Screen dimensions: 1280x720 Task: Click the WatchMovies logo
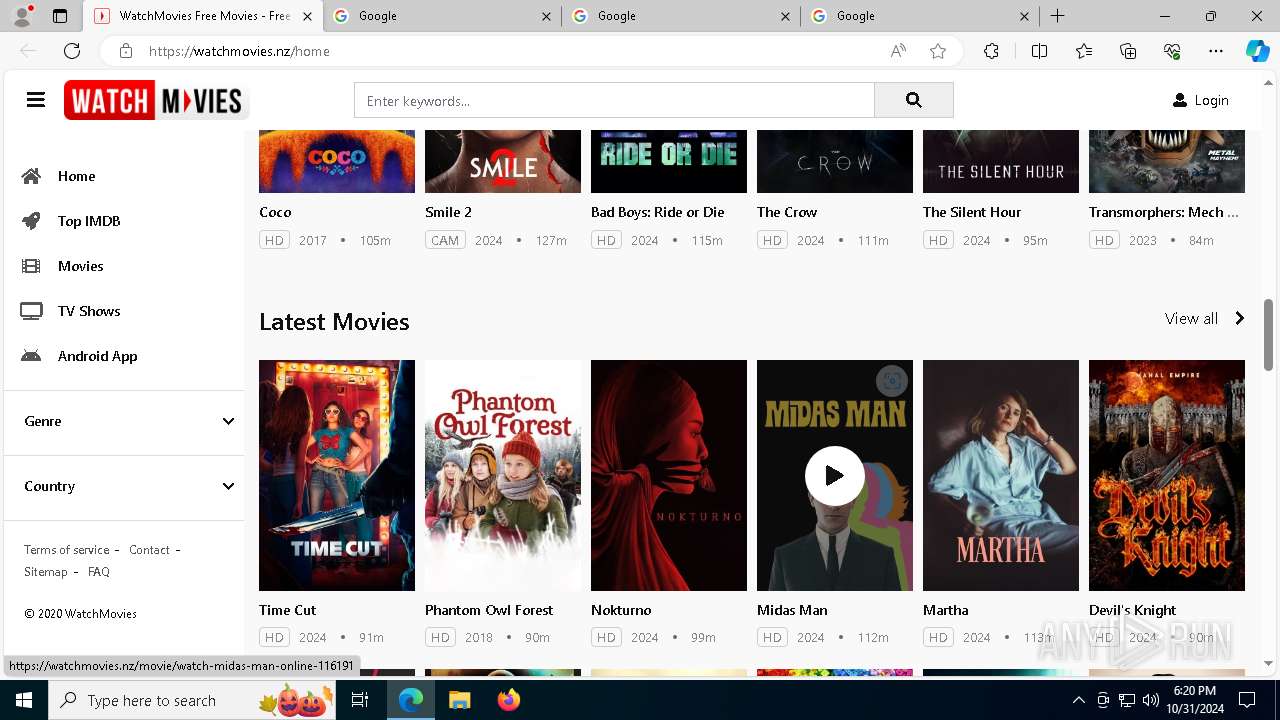pos(156,100)
